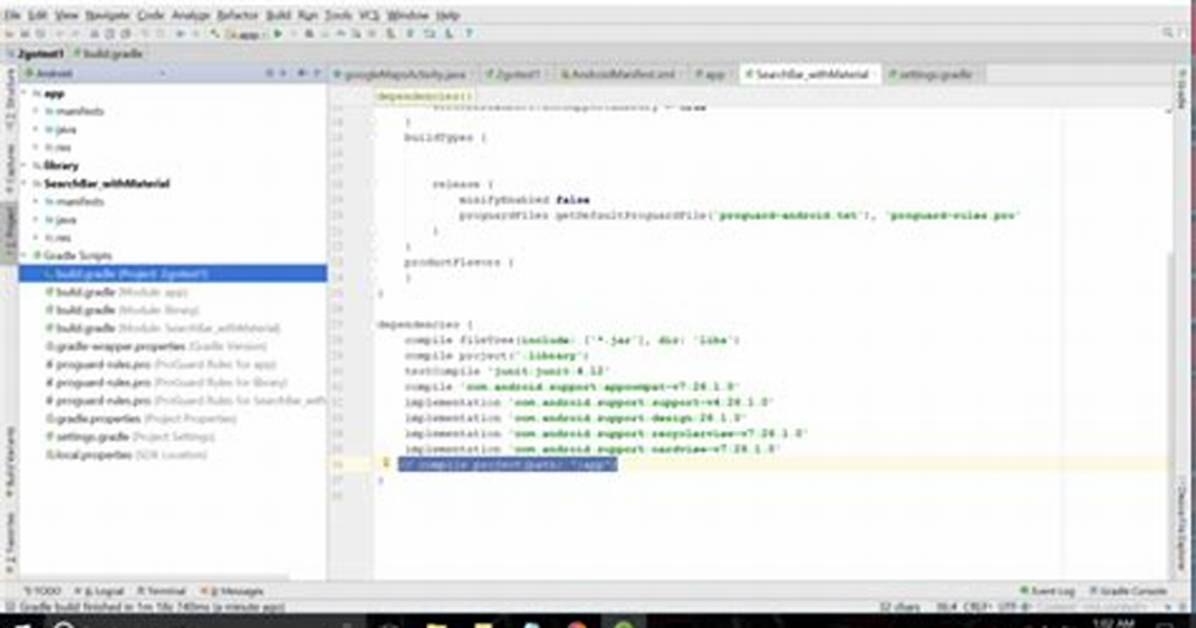Expand java folder under SearchBar_withMaterial

click(x=36, y=220)
